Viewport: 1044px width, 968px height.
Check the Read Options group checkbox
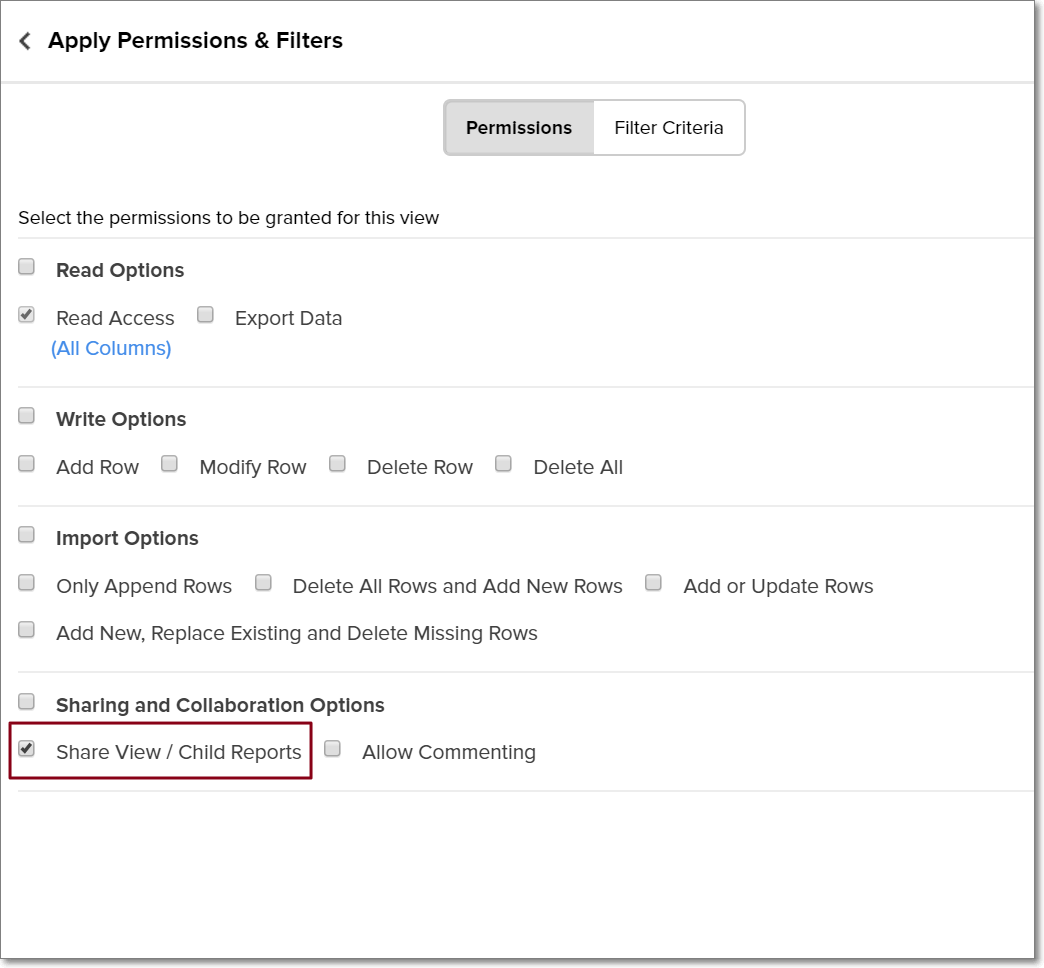[27, 266]
